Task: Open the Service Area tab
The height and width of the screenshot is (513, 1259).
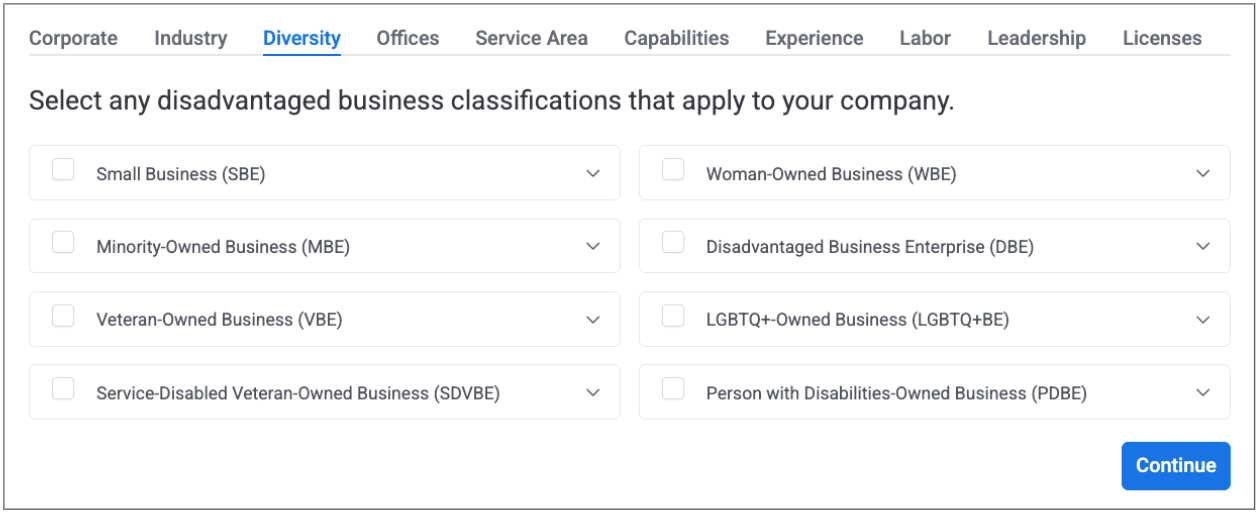Action: (531, 38)
